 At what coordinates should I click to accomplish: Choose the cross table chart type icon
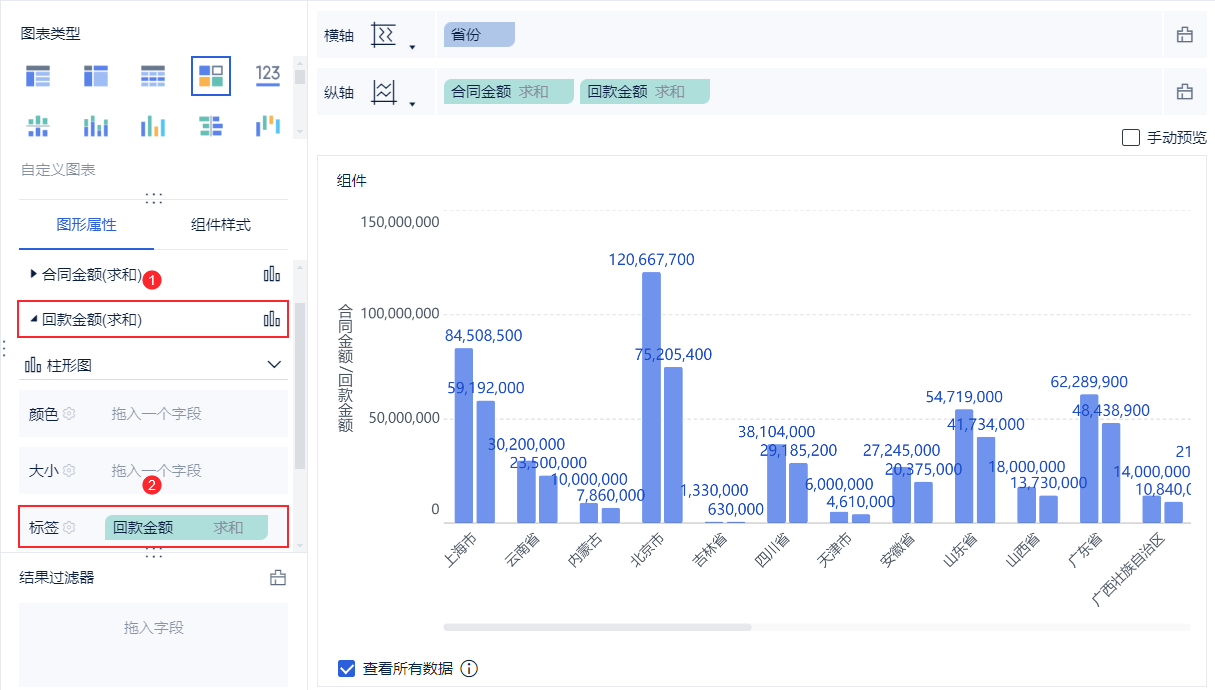click(x=96, y=75)
